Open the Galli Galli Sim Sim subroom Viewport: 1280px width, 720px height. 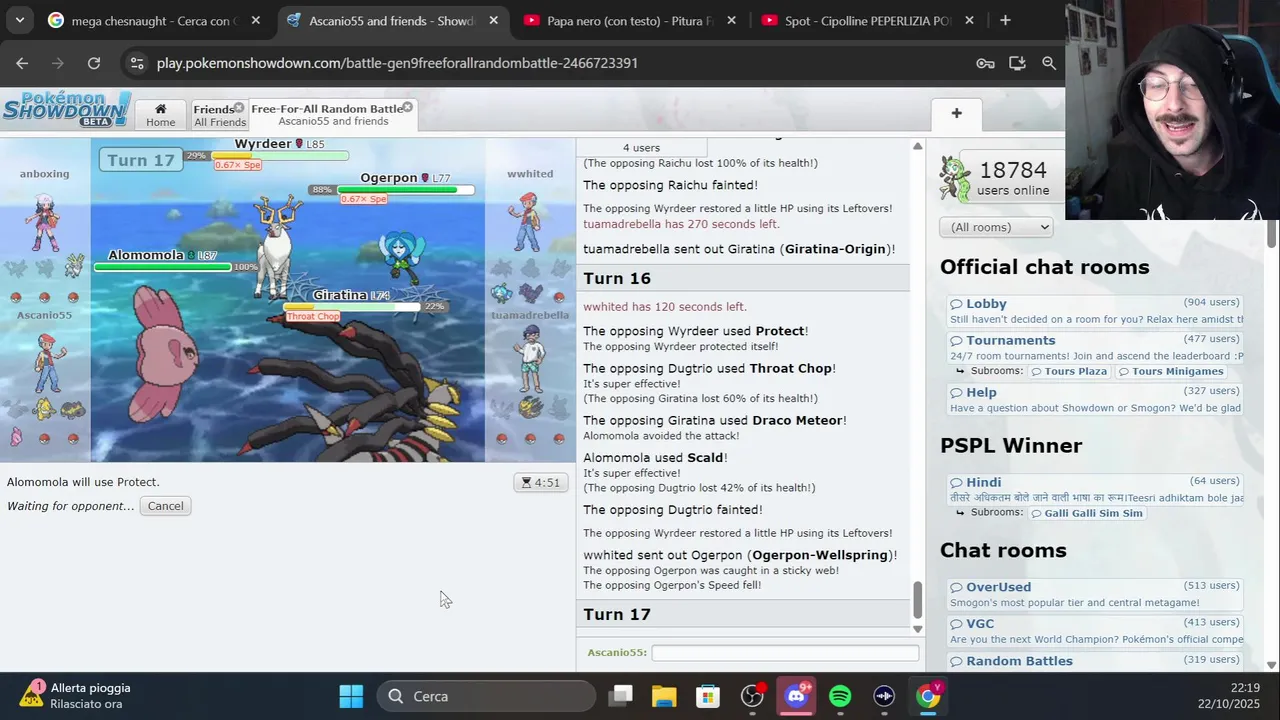click(x=1086, y=513)
